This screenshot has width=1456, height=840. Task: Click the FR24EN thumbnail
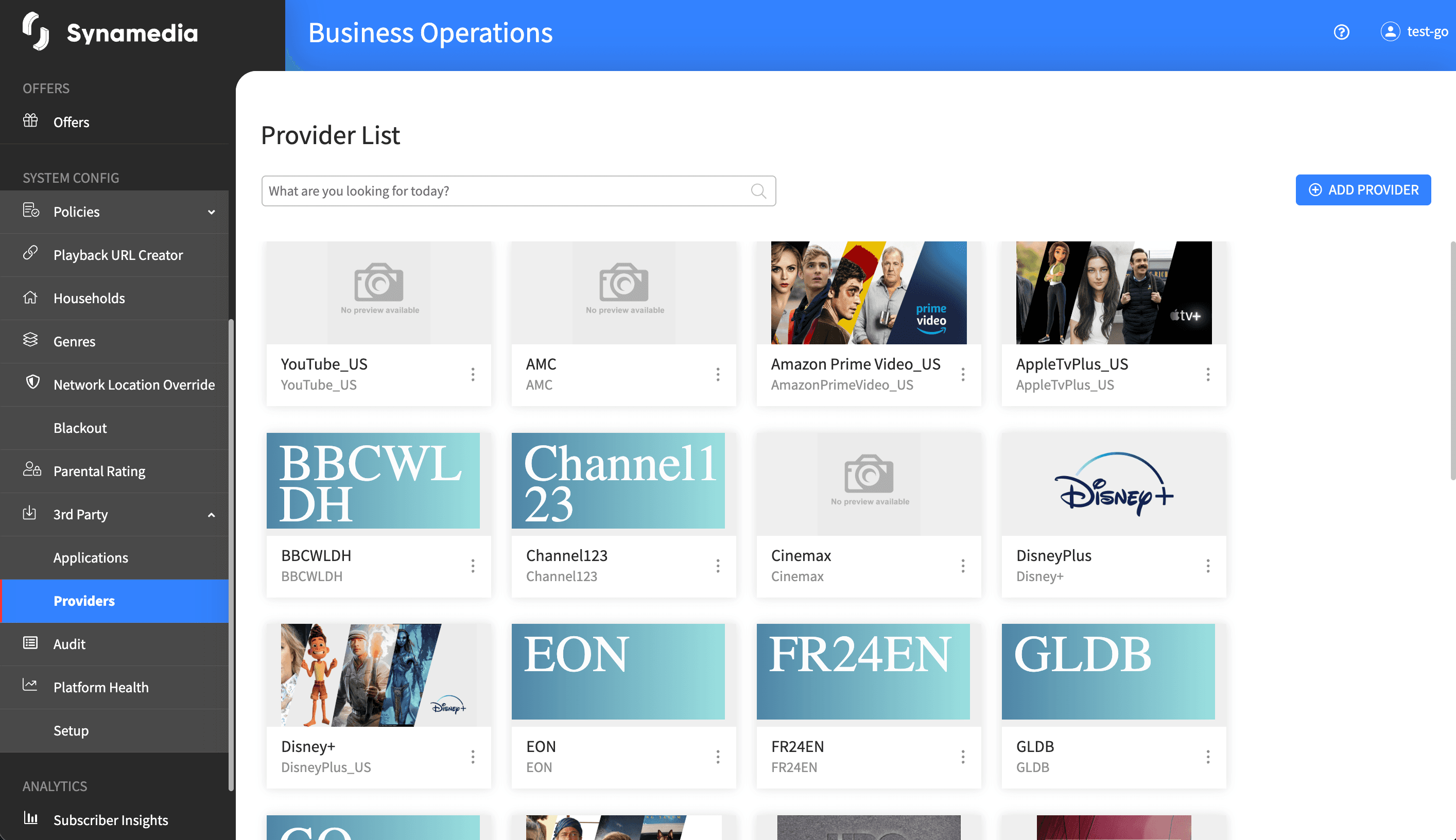[x=863, y=672]
